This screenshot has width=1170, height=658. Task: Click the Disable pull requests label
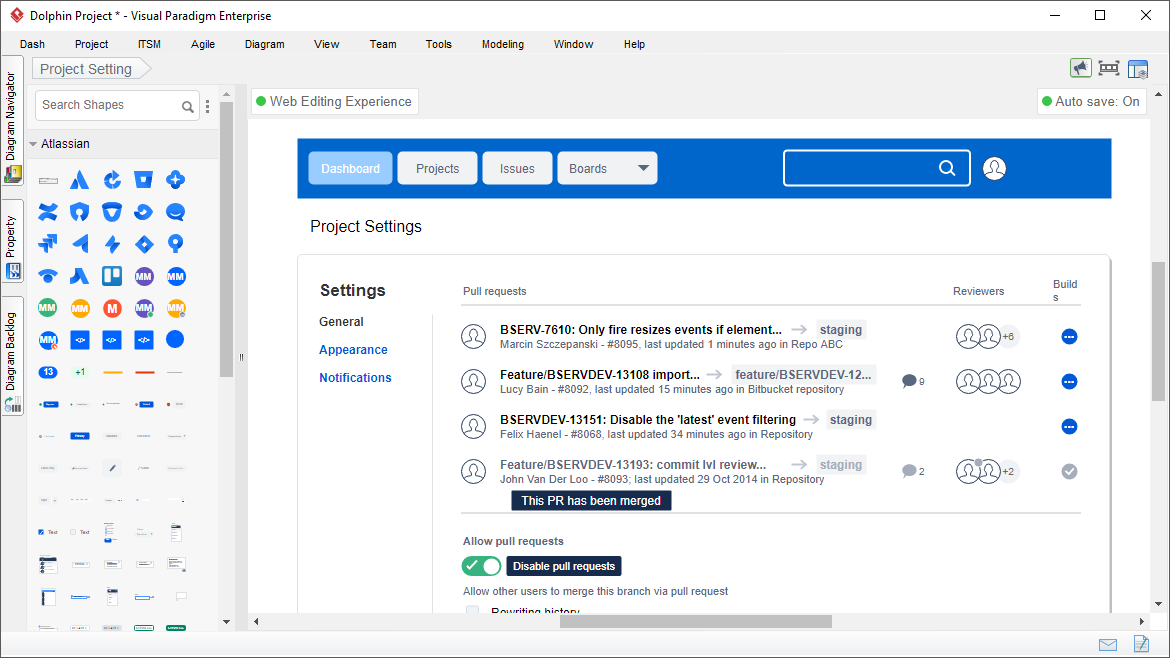[x=564, y=566]
